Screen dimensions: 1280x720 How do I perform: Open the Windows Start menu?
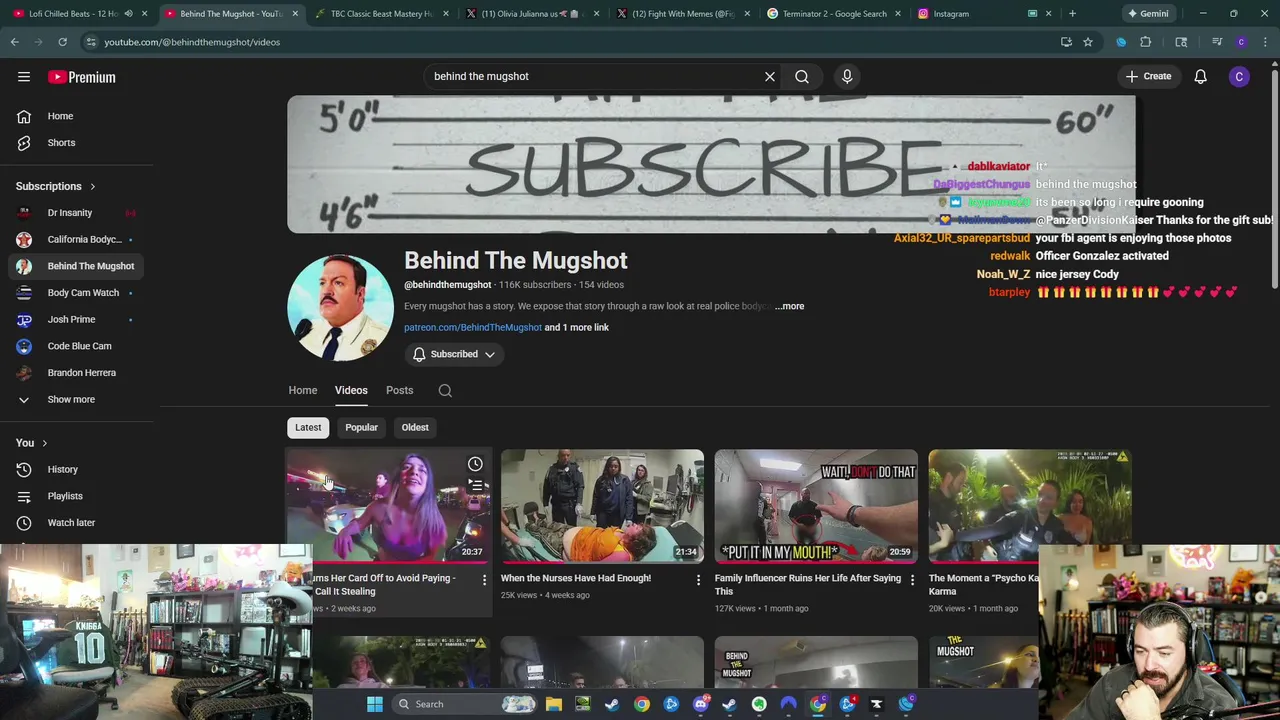[374, 704]
